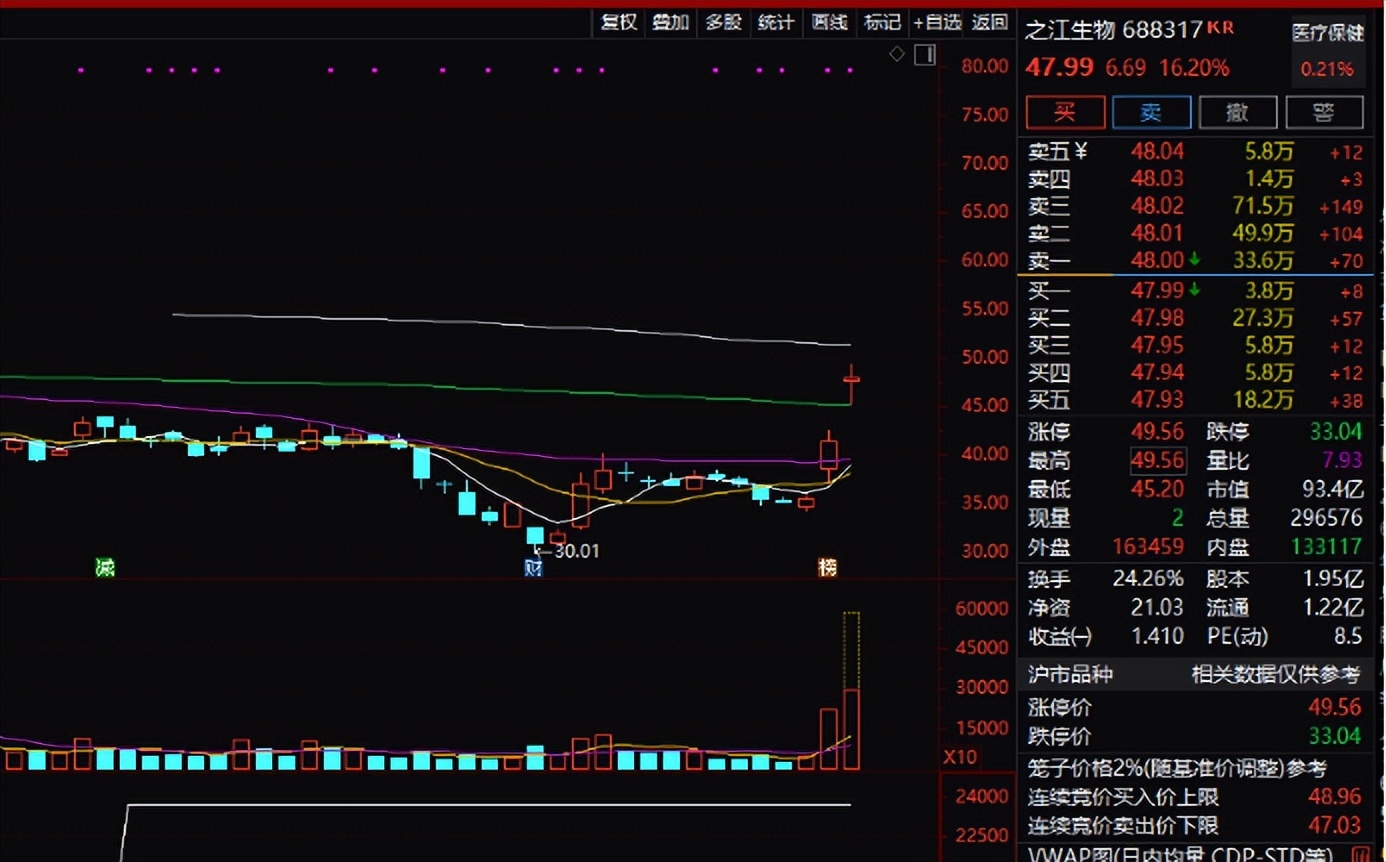Click the diamond marker icon above chart

(897, 54)
